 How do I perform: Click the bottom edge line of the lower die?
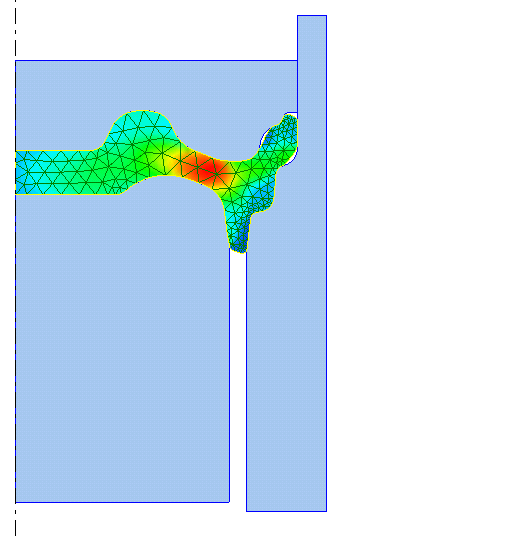pyautogui.click(x=122, y=502)
